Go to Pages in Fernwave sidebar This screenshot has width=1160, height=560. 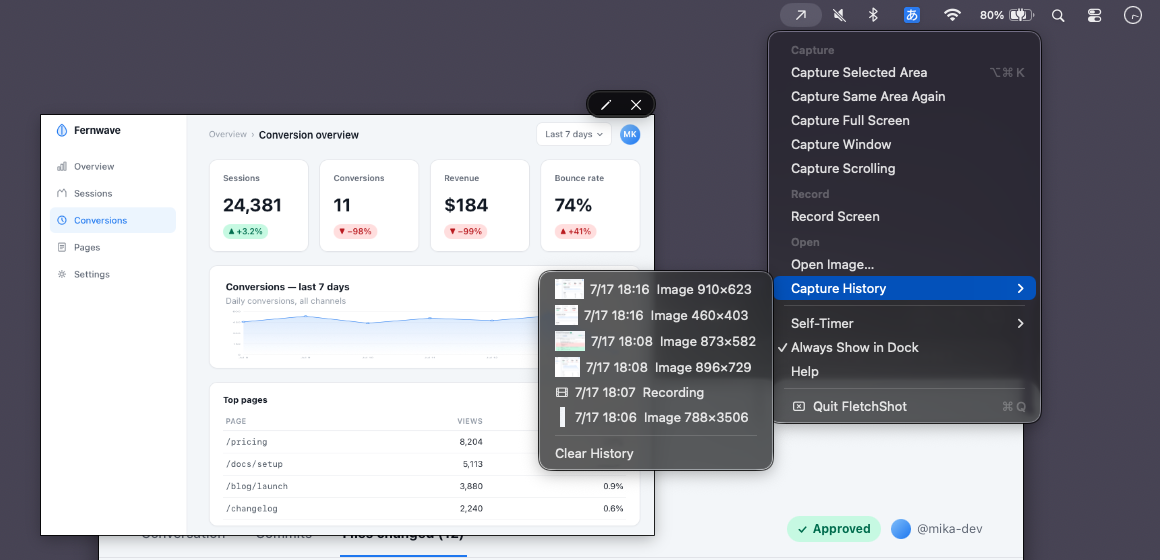(x=113, y=247)
